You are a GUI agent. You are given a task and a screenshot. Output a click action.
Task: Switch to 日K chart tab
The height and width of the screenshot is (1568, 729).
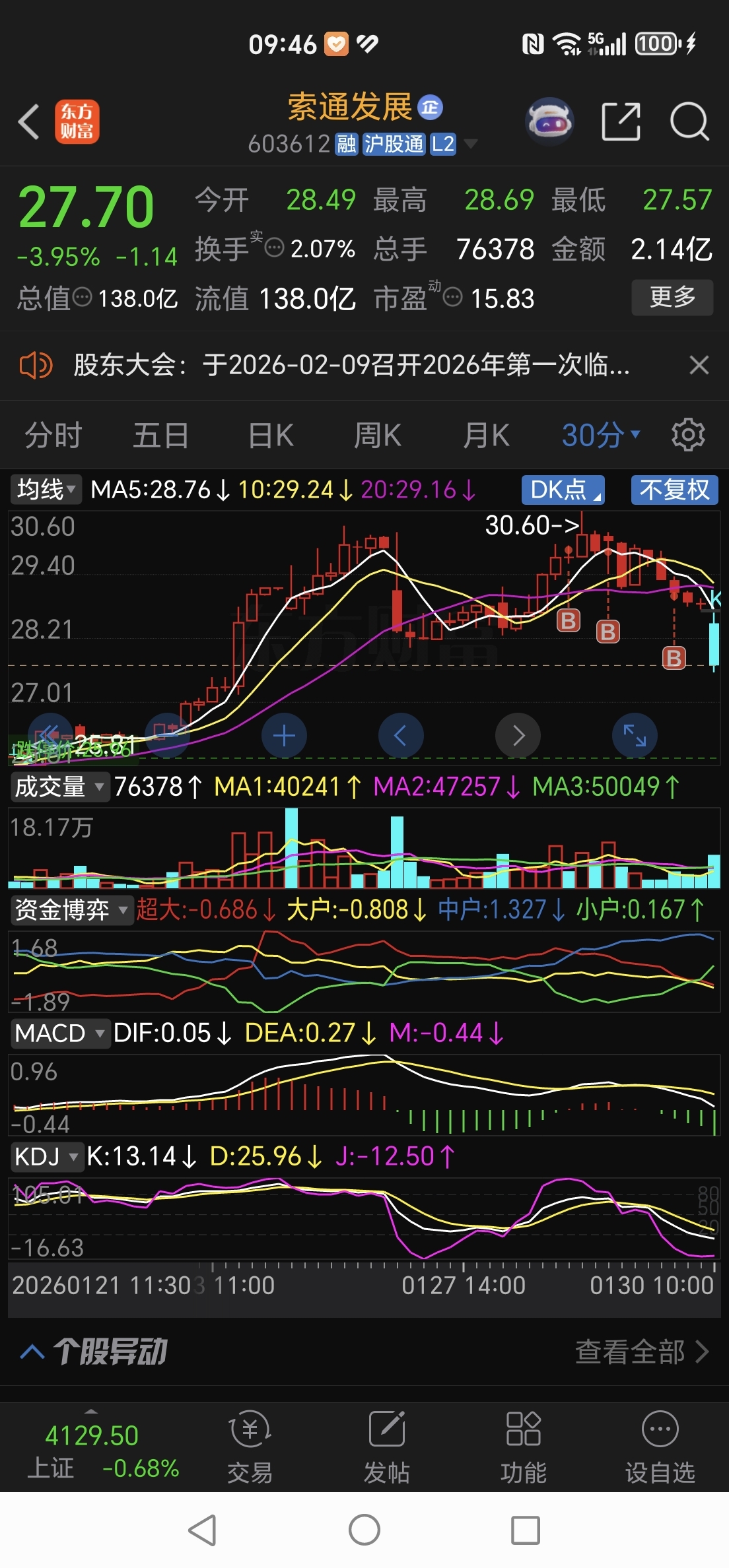(x=271, y=436)
